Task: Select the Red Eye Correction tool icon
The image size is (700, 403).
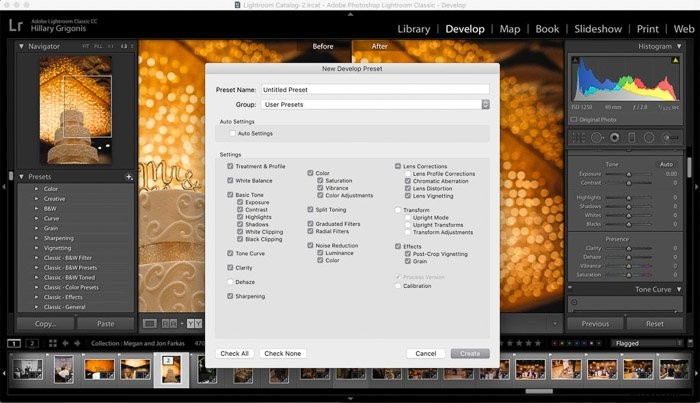Action: tap(615, 137)
